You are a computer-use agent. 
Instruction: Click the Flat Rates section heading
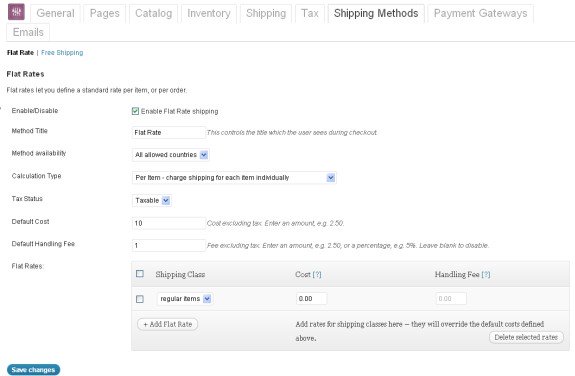pos(25,74)
